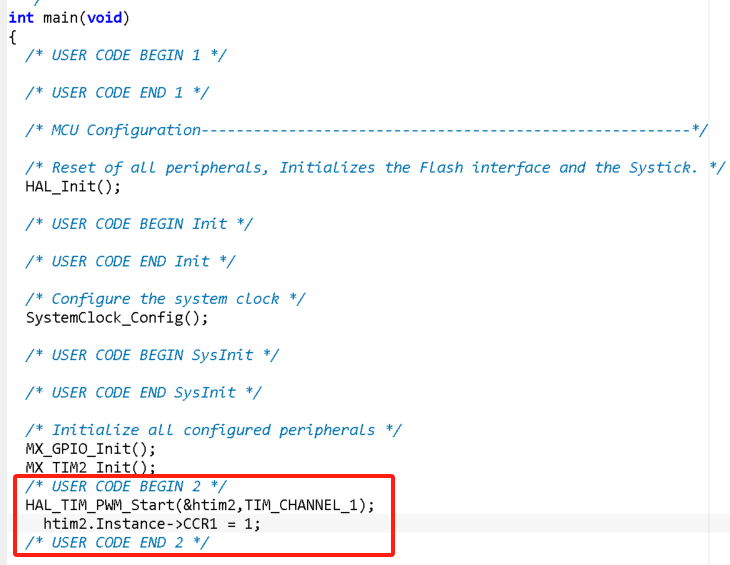
Task: Click the USER CODE BEGIN 2 comment
Action: [126, 486]
